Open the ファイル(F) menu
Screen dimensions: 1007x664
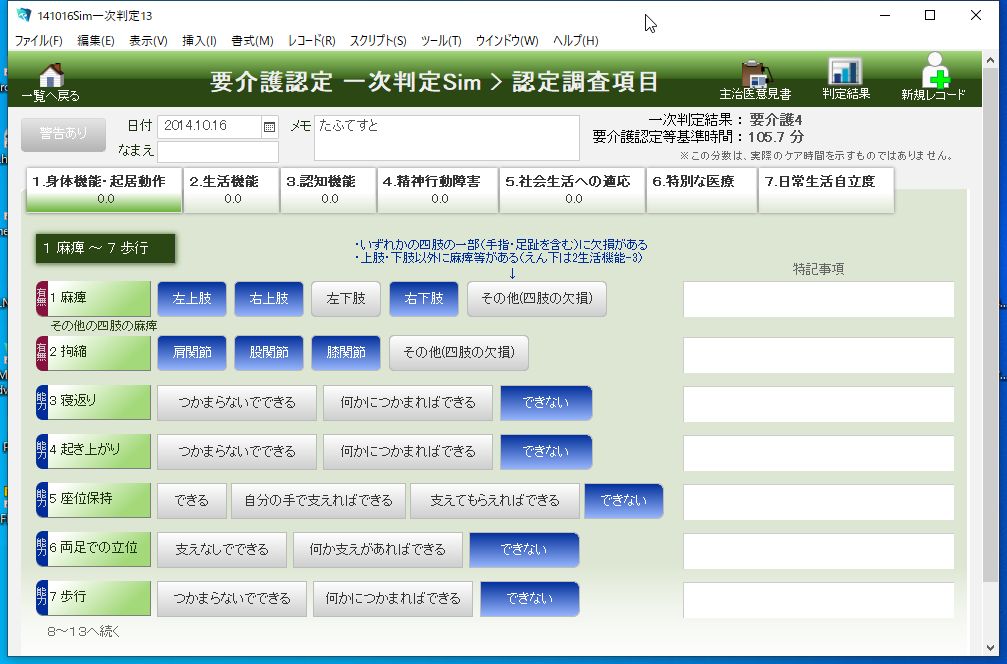[x=38, y=41]
